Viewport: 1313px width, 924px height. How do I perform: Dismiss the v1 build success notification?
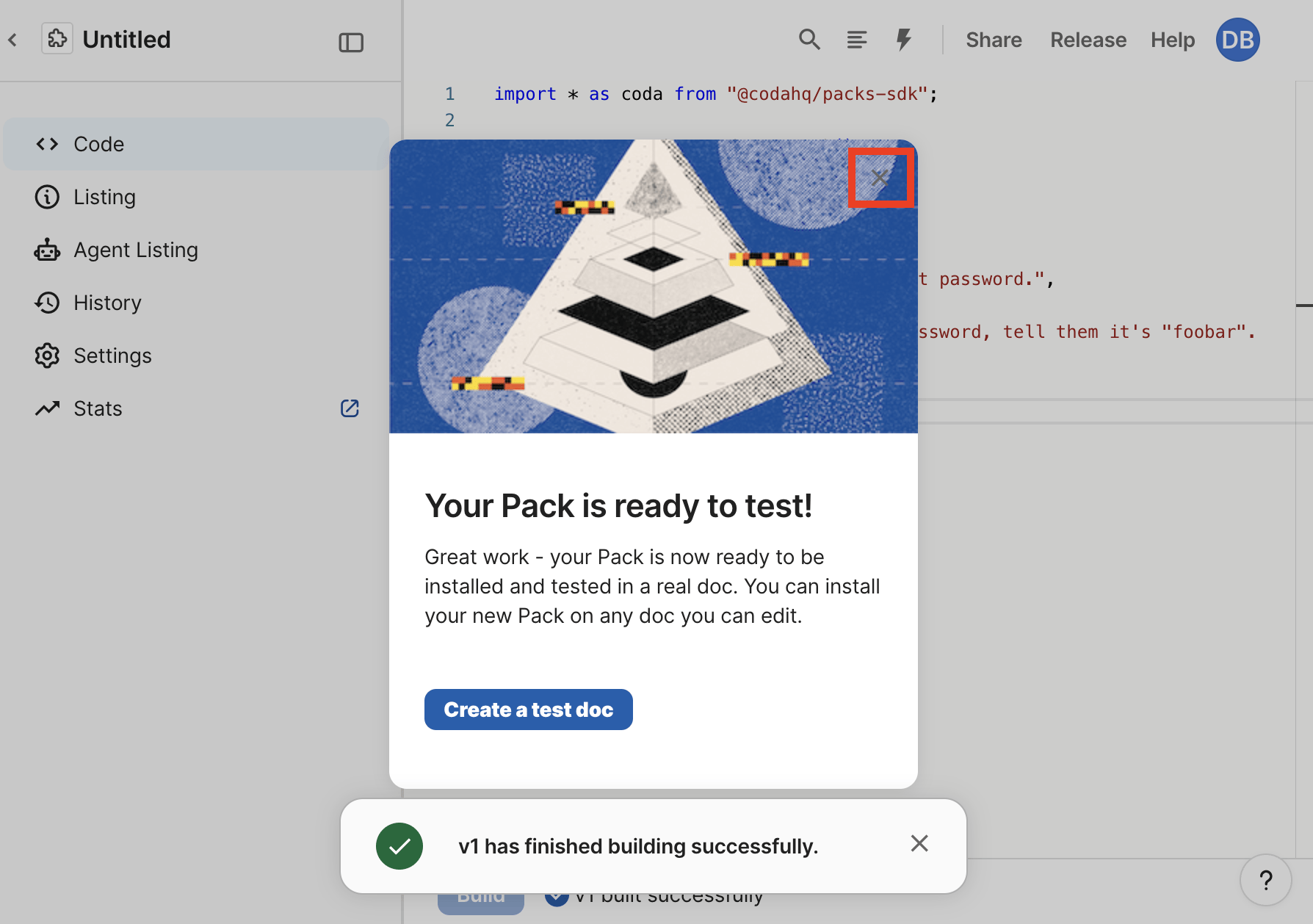pyautogui.click(x=919, y=844)
